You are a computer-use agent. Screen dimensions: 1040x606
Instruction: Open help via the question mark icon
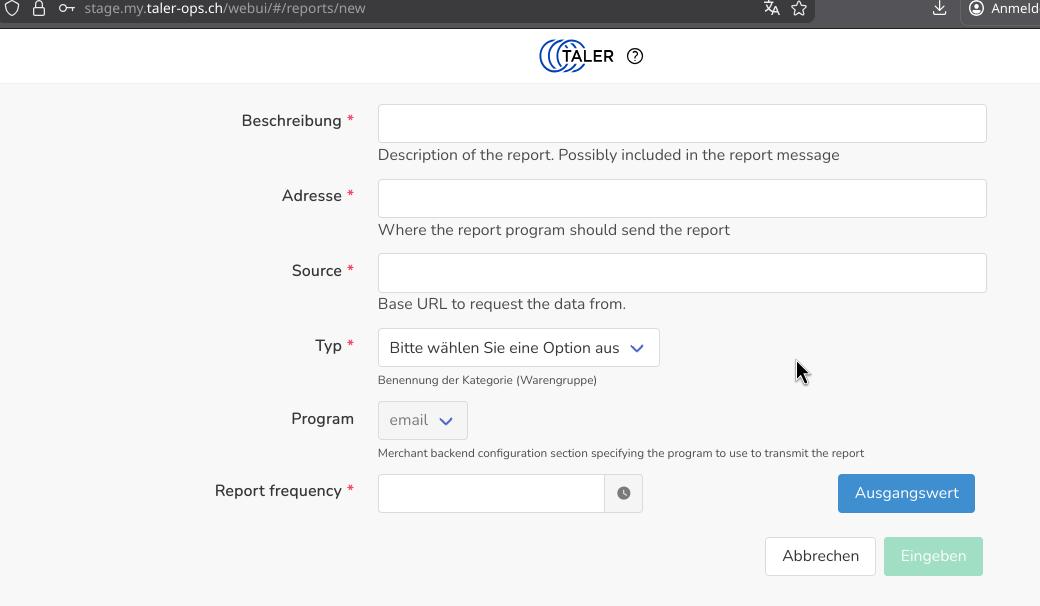coord(635,56)
